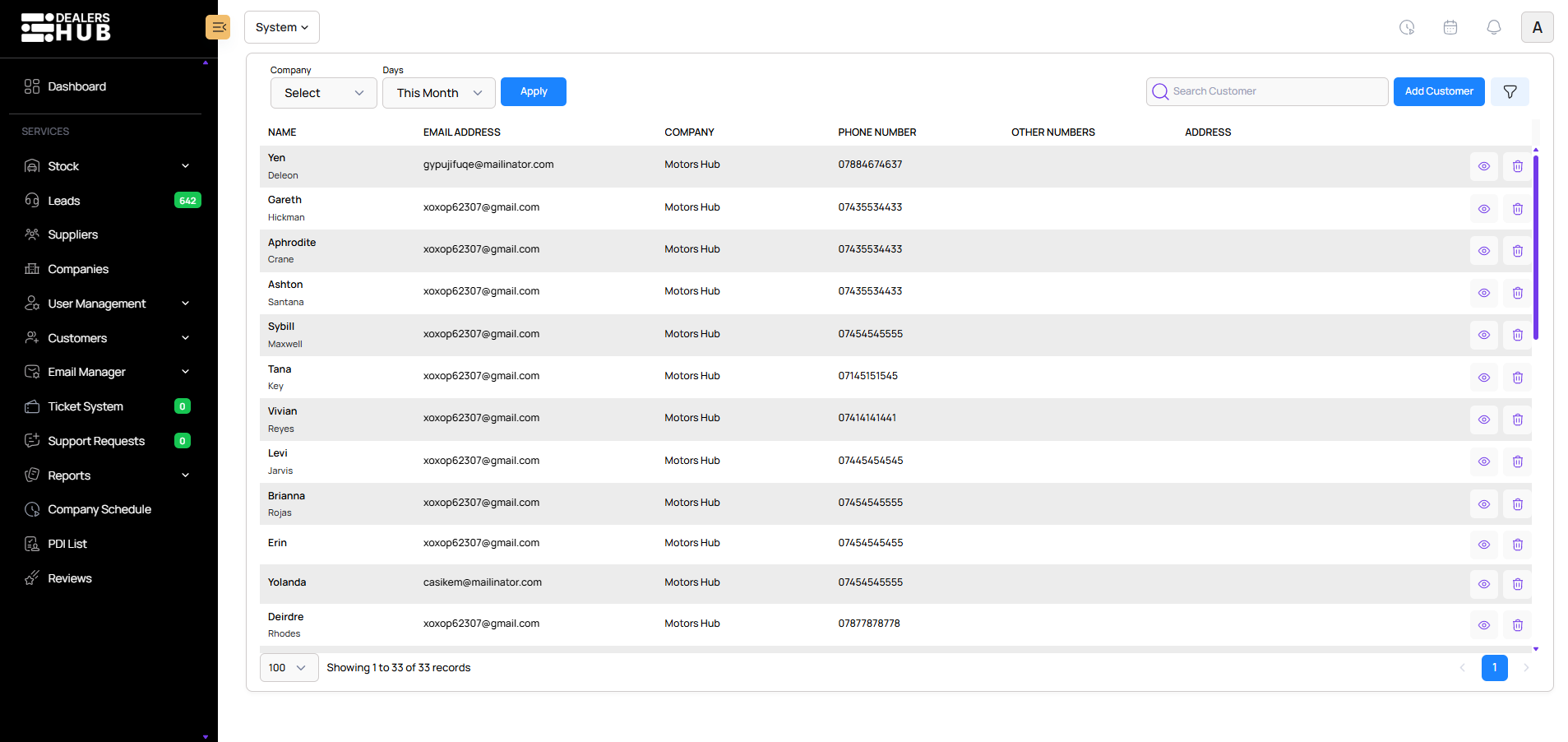Change the page size 100 dropdown
1568x742 pixels.
(x=289, y=668)
